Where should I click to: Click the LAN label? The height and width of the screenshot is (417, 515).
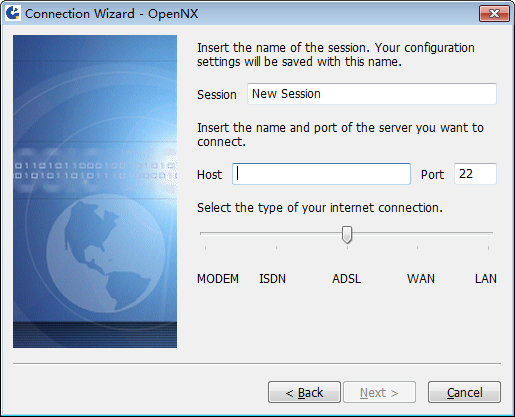(486, 279)
